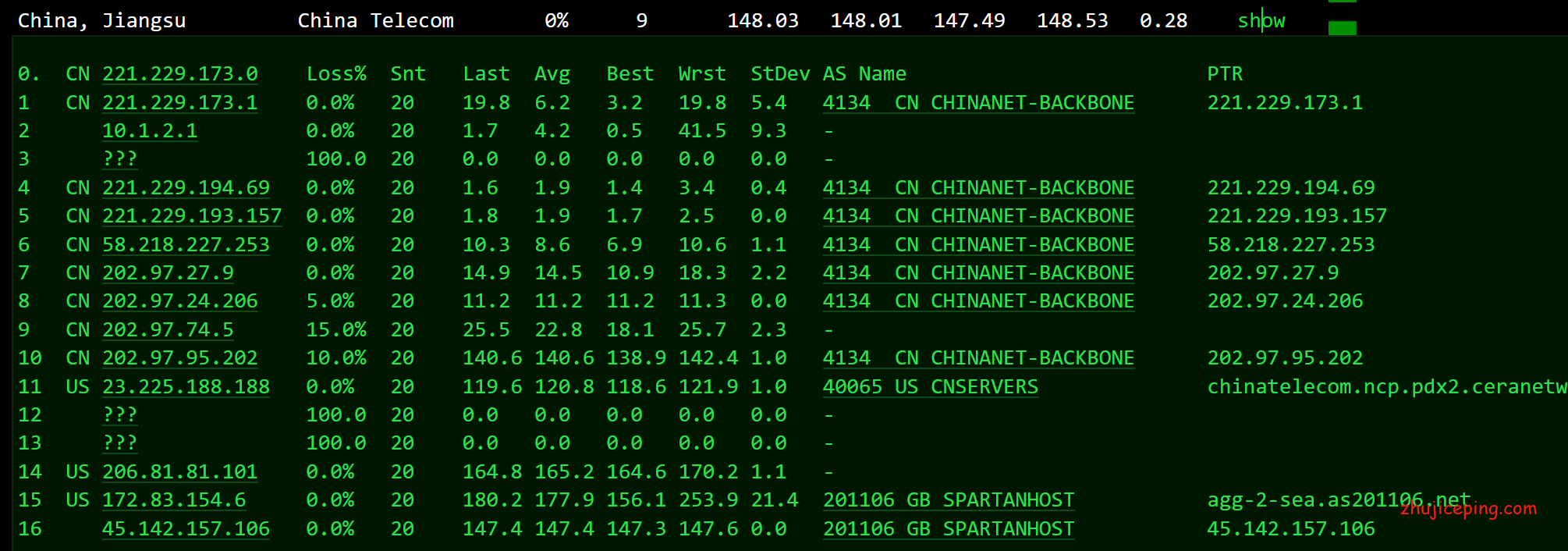Open AS 4134 CHINANET-BACKBONE link in hop 4

(979, 188)
